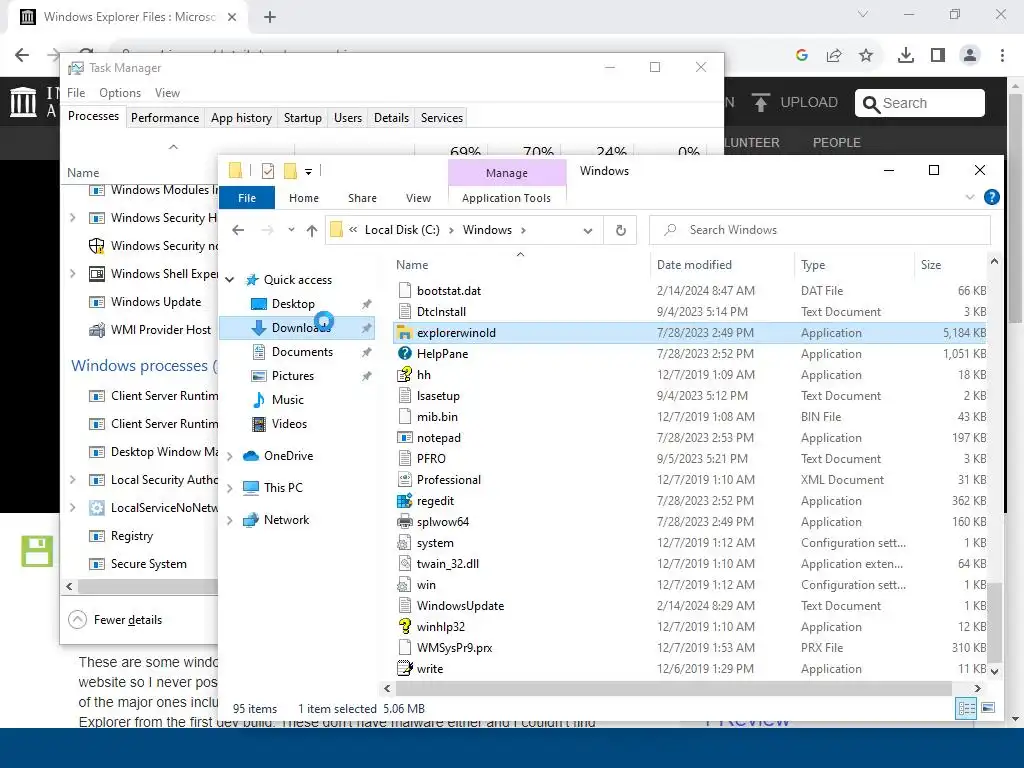Go back in the Explorer window
The height and width of the screenshot is (768, 1024).
coord(238,230)
